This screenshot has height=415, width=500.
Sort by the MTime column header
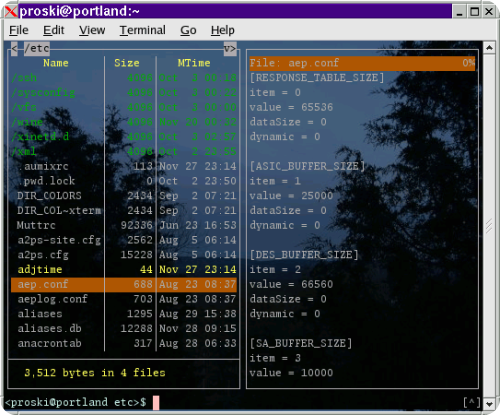pyautogui.click(x=194, y=63)
